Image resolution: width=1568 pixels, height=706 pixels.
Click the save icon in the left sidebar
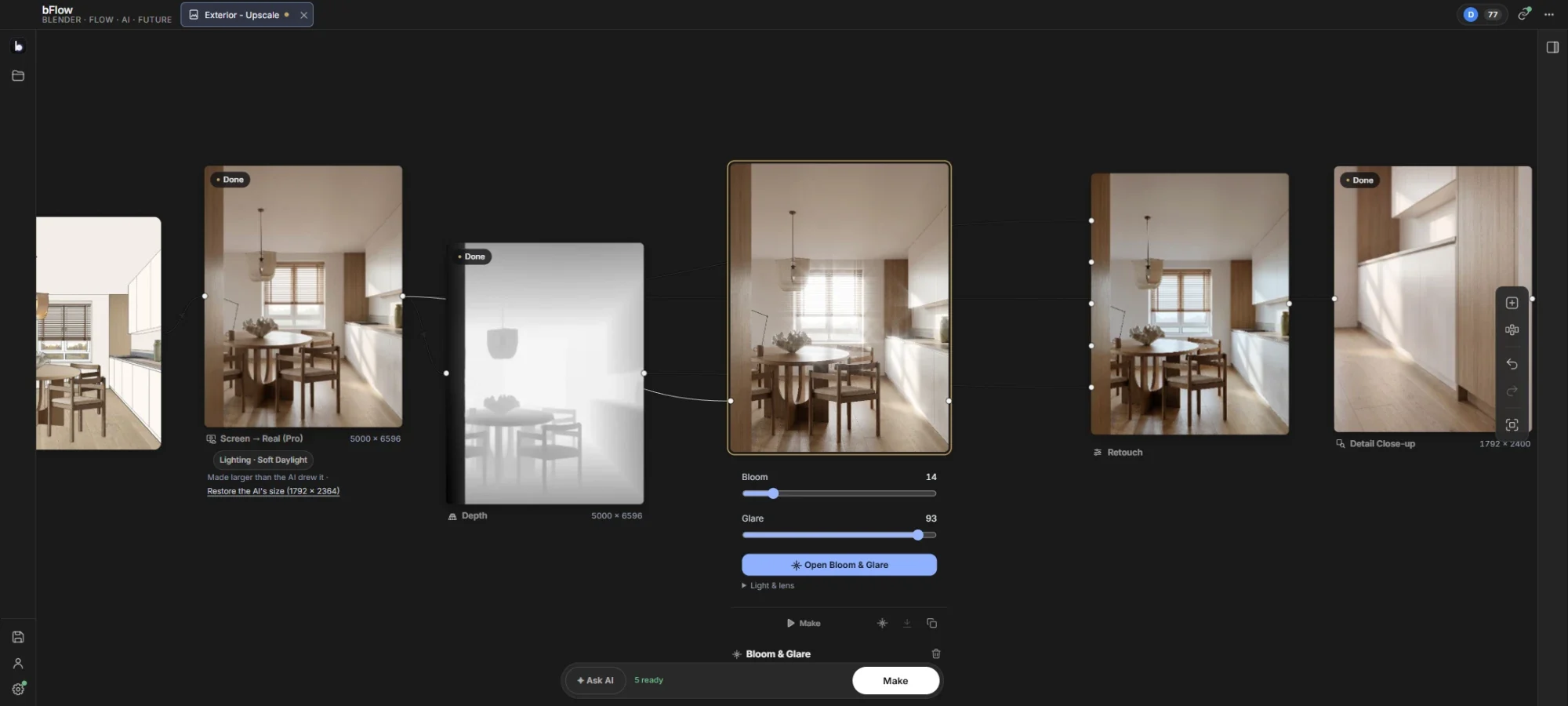pos(18,637)
